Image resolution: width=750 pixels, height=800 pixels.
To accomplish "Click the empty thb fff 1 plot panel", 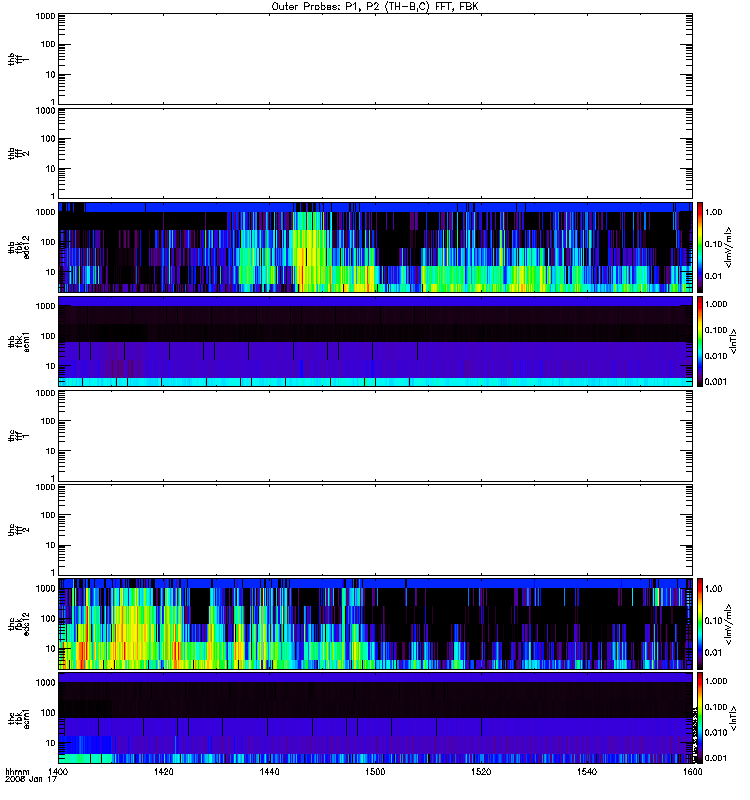I will click(375, 59).
